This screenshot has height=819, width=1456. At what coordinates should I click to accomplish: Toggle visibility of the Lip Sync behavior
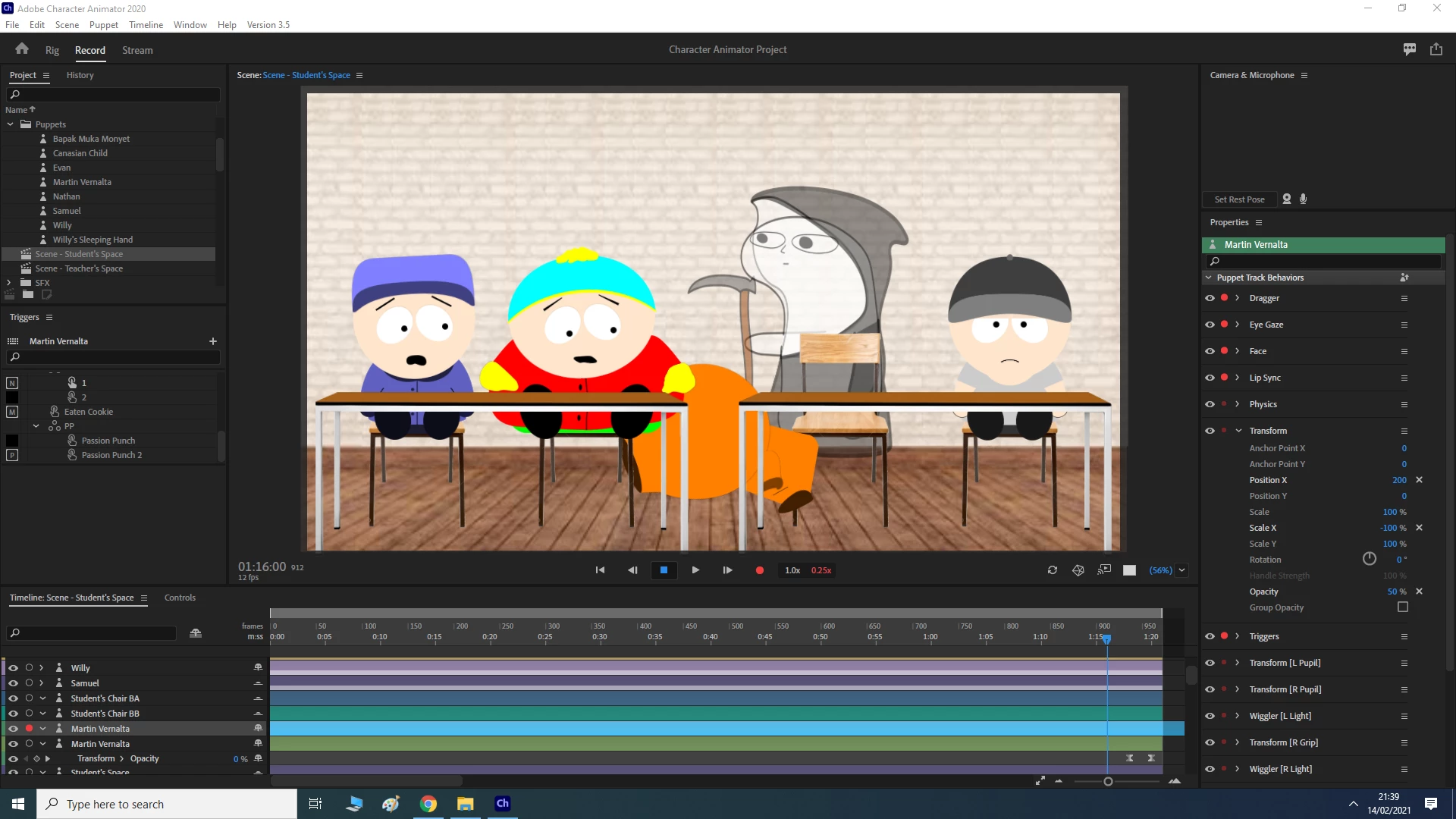[x=1210, y=378]
